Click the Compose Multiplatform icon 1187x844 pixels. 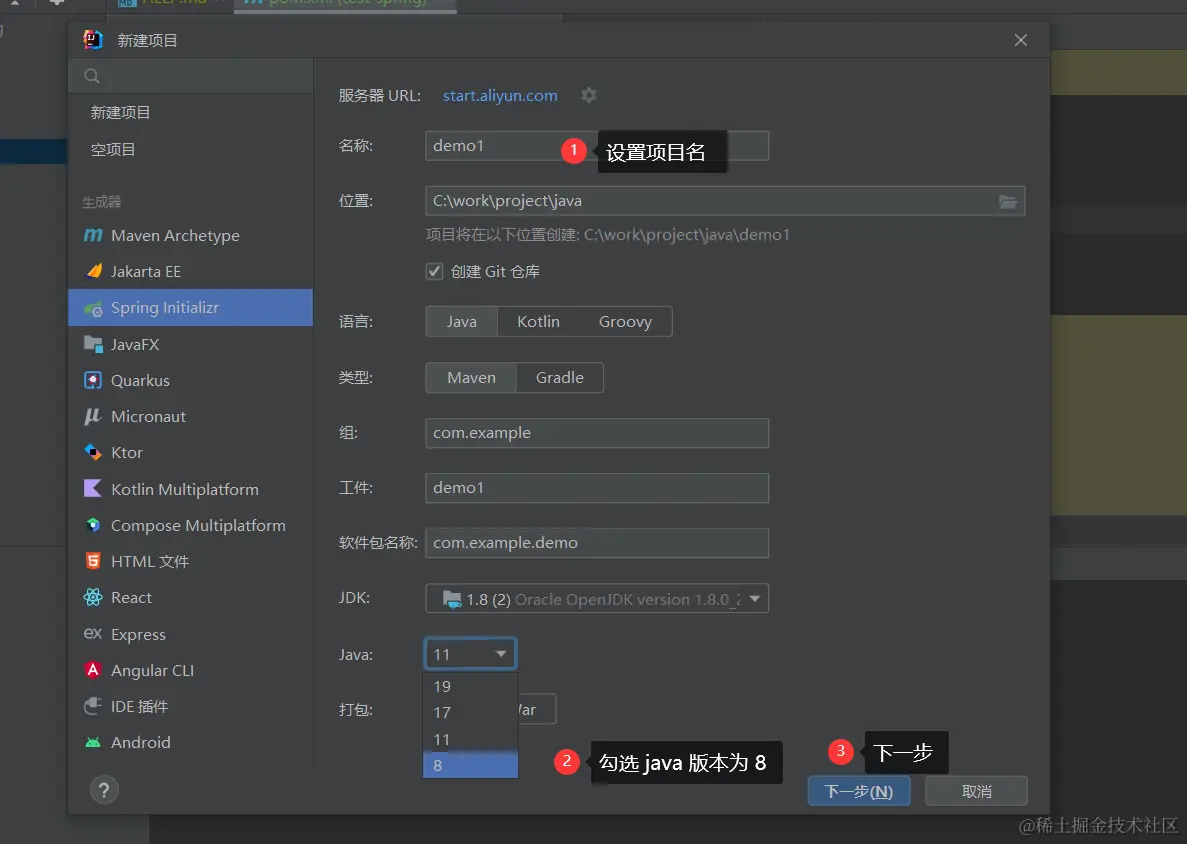pyautogui.click(x=93, y=525)
